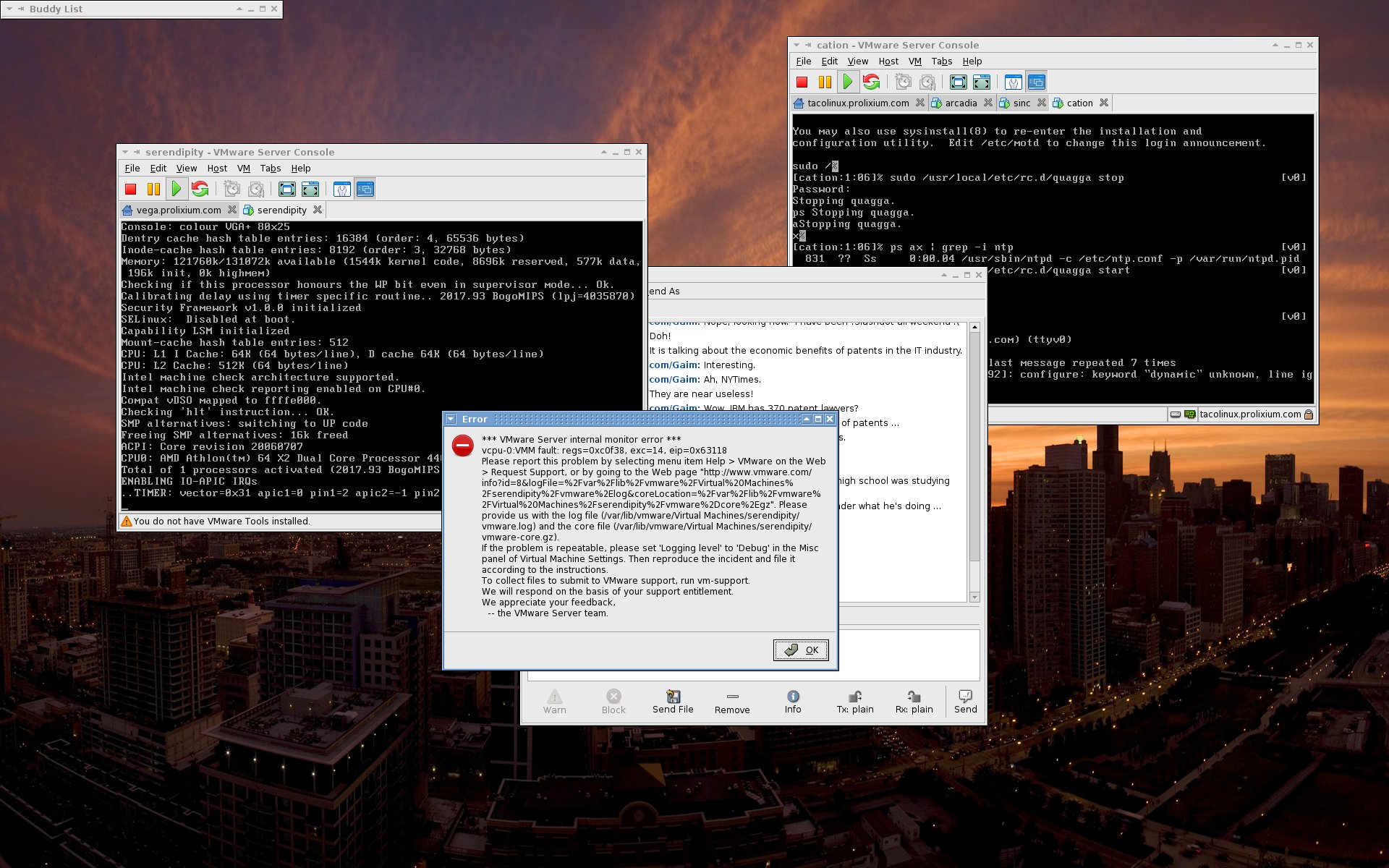Click the reset VM icon in serendipity toolbar

point(200,190)
